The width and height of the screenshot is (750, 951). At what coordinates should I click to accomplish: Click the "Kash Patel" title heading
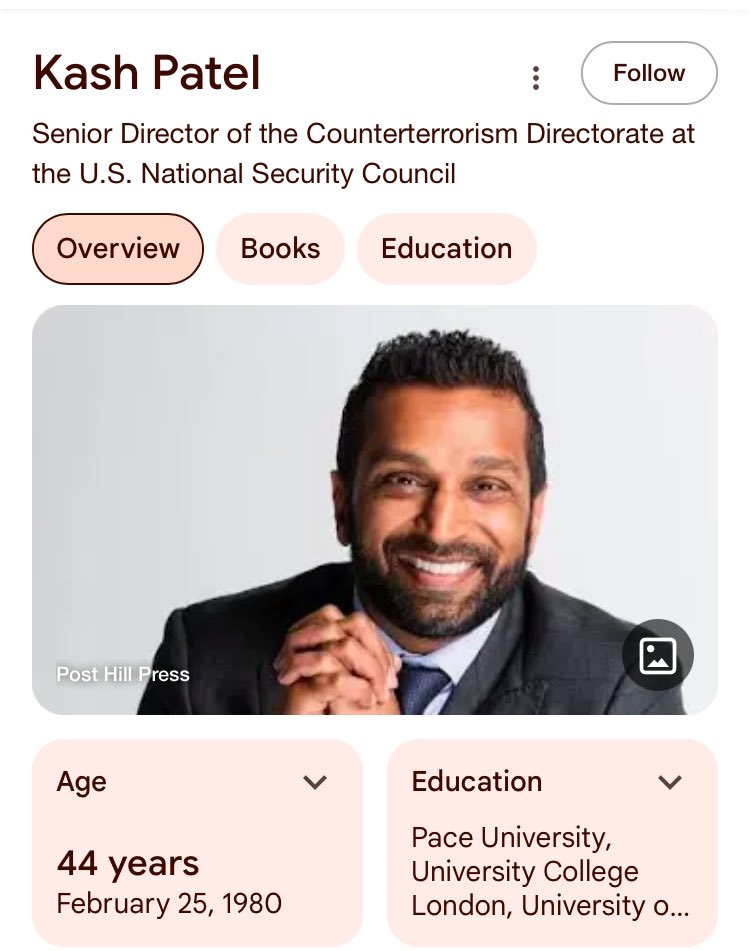coord(147,74)
